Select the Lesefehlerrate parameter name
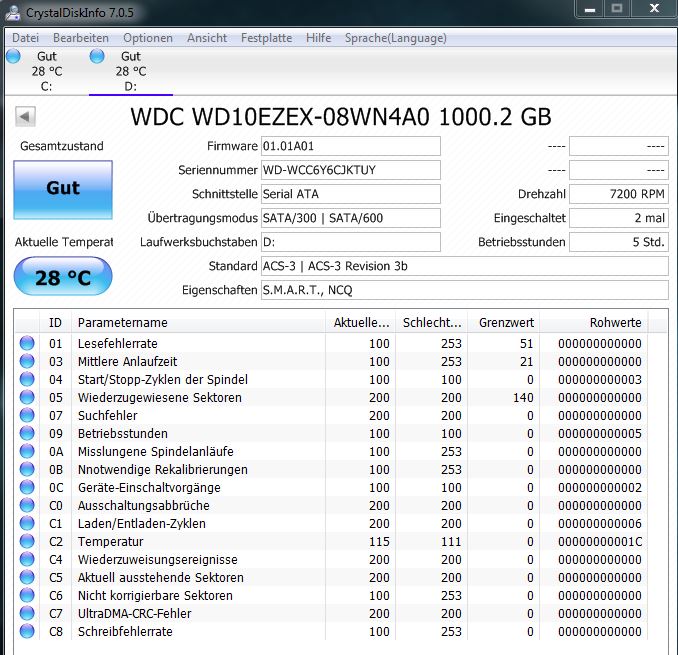Screen dimensions: 678x655 click(x=118, y=344)
